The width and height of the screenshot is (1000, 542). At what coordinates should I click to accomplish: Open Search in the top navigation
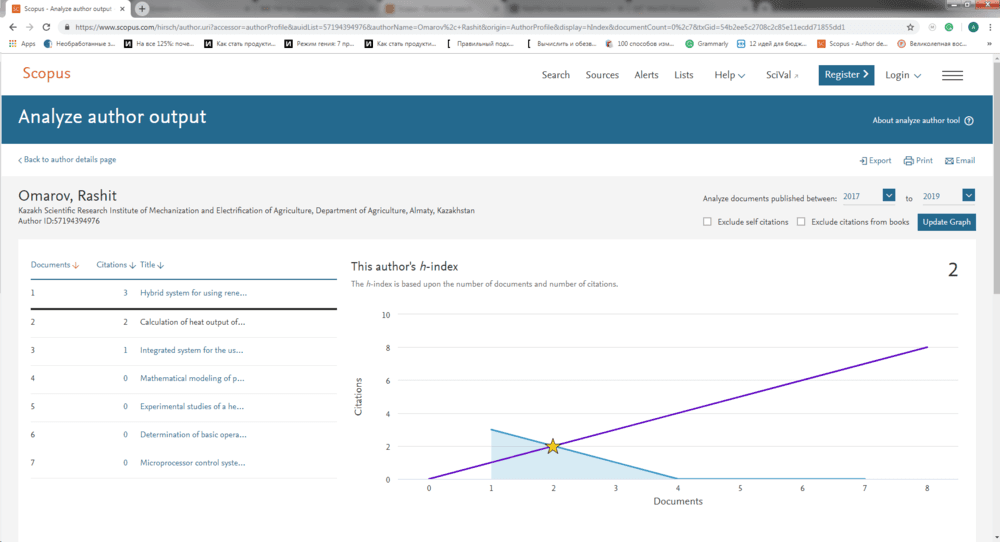[555, 75]
